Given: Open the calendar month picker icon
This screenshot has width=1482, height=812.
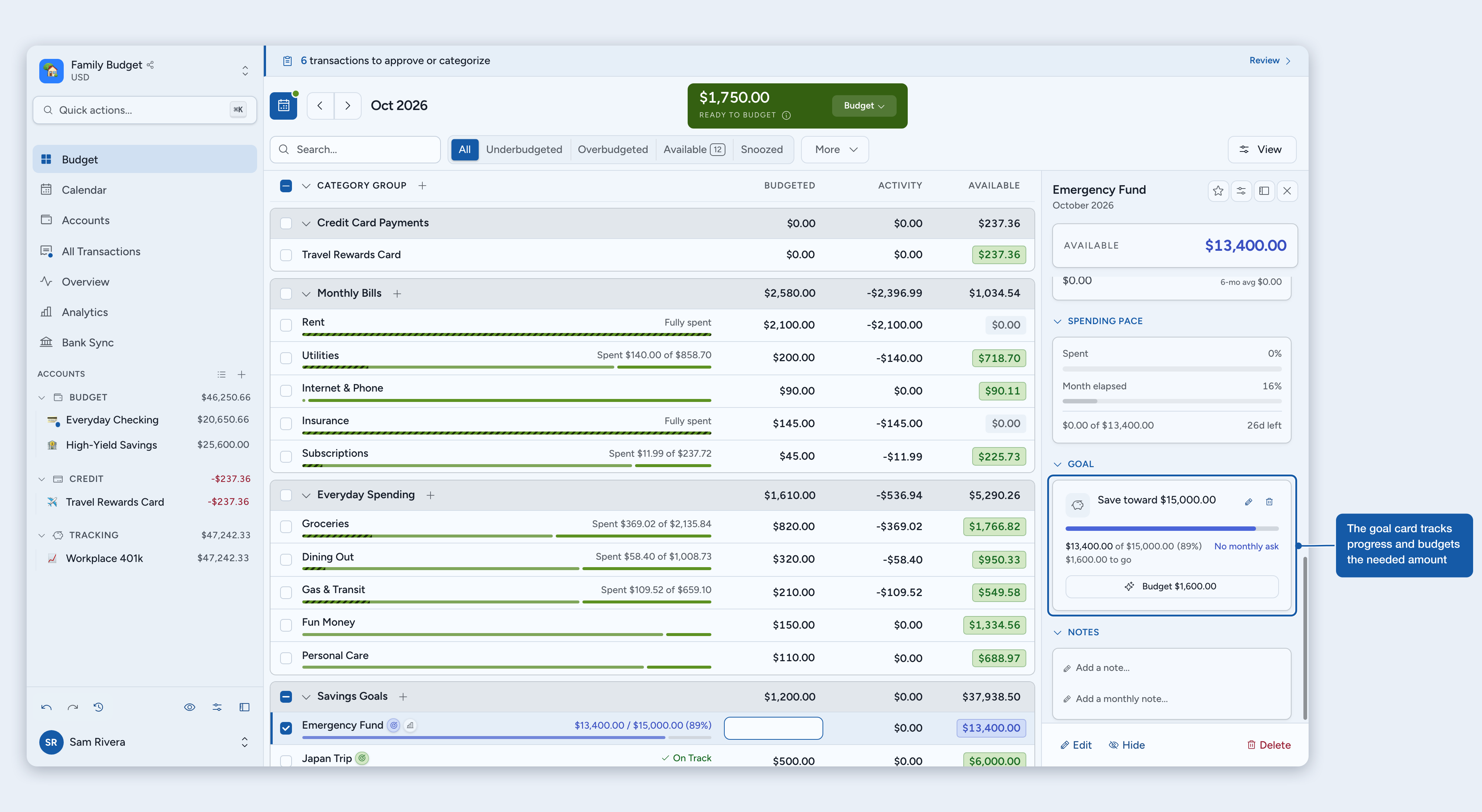Looking at the screenshot, I should pos(284,106).
